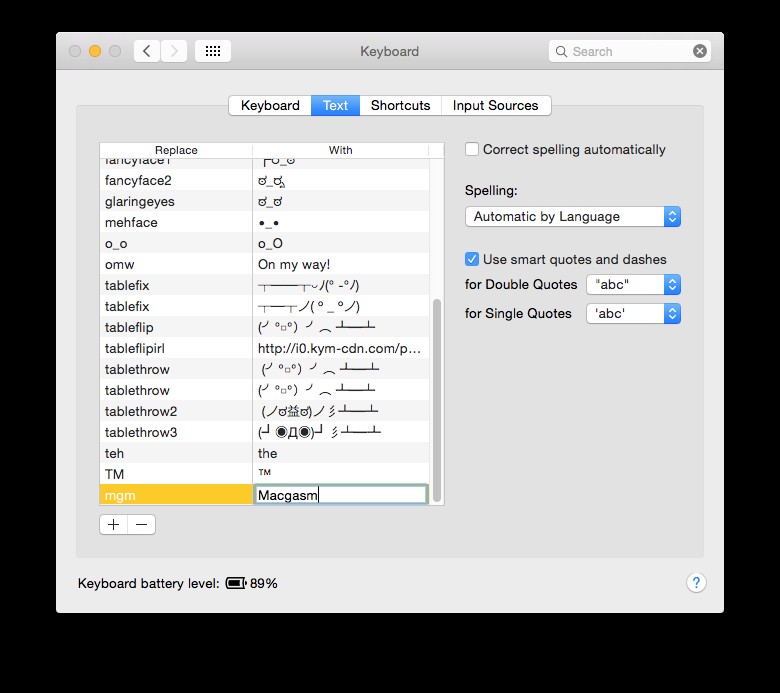Viewport: 780px width, 693px height.
Task: Sort by the With column header
Action: (x=340, y=150)
